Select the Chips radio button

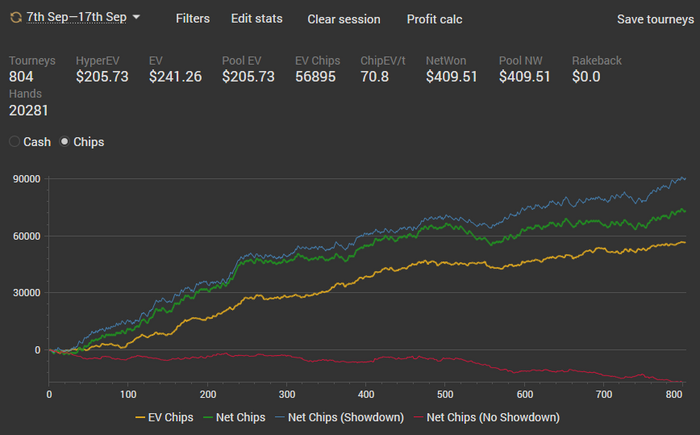[x=65, y=142]
